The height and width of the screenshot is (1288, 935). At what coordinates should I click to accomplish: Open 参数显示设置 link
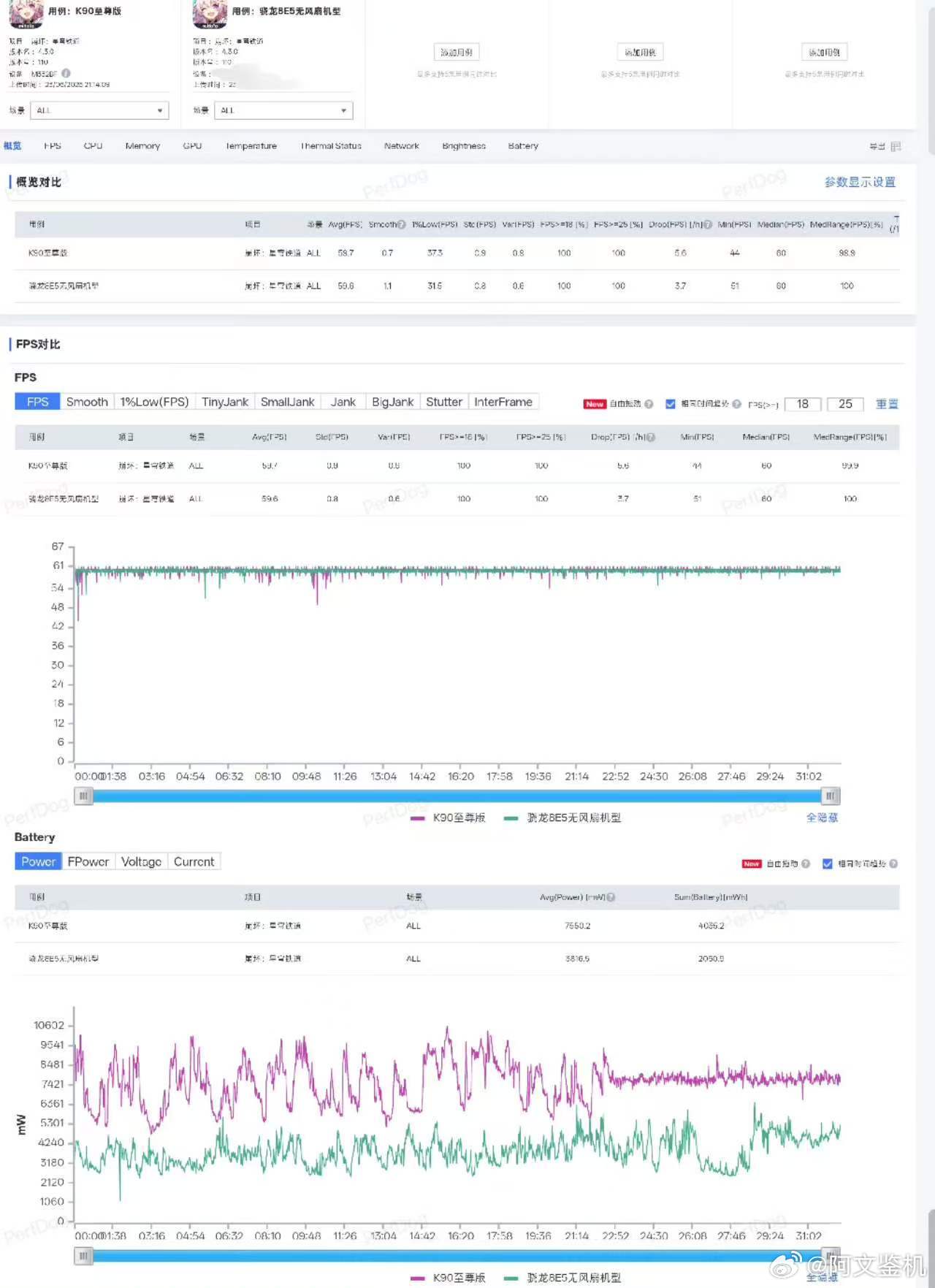point(860,182)
